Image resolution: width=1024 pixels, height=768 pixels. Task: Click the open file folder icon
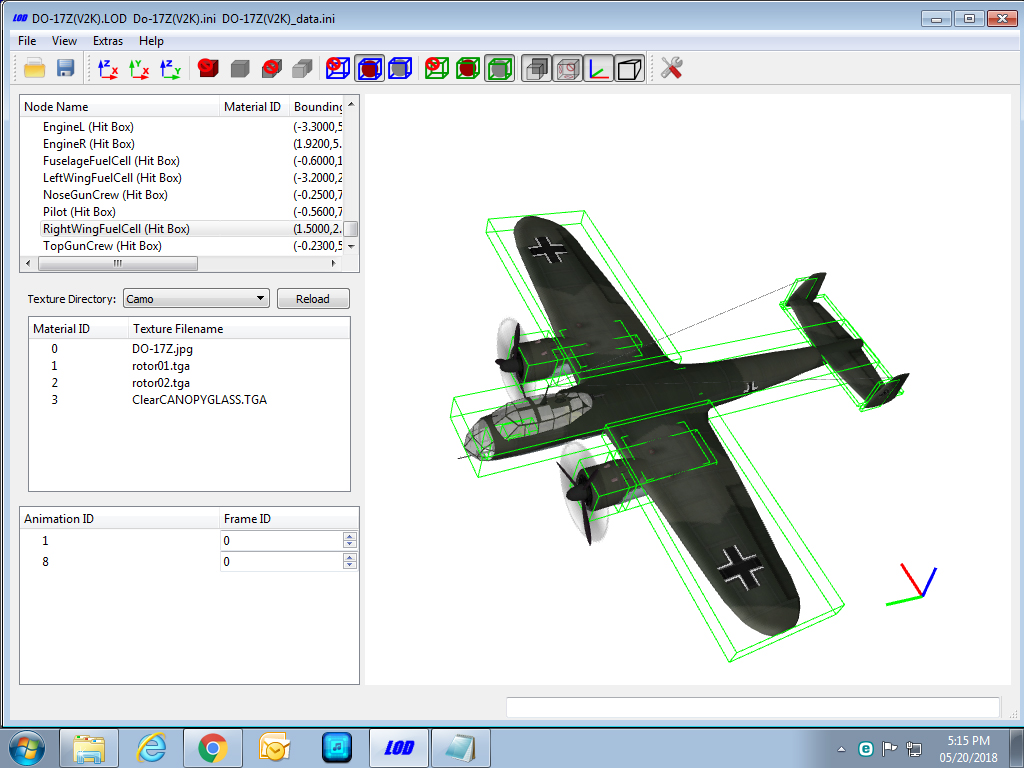pos(34,68)
